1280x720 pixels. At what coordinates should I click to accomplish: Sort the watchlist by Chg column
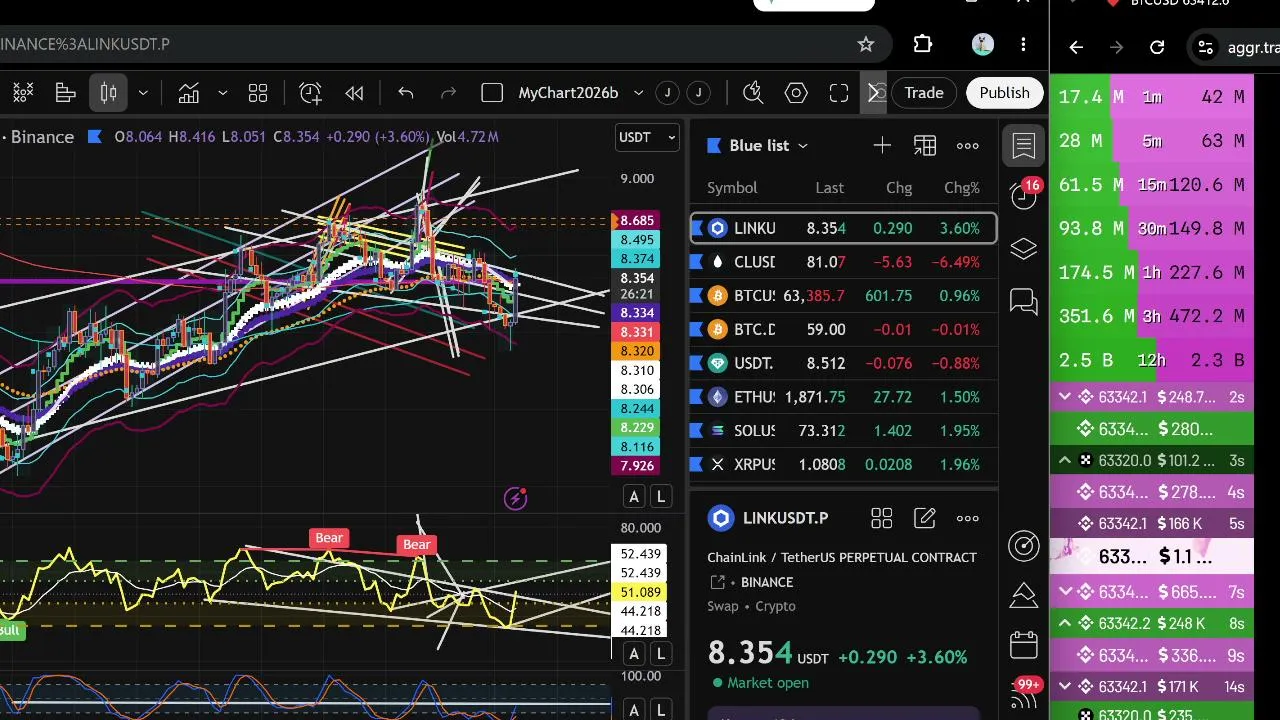[x=899, y=188]
